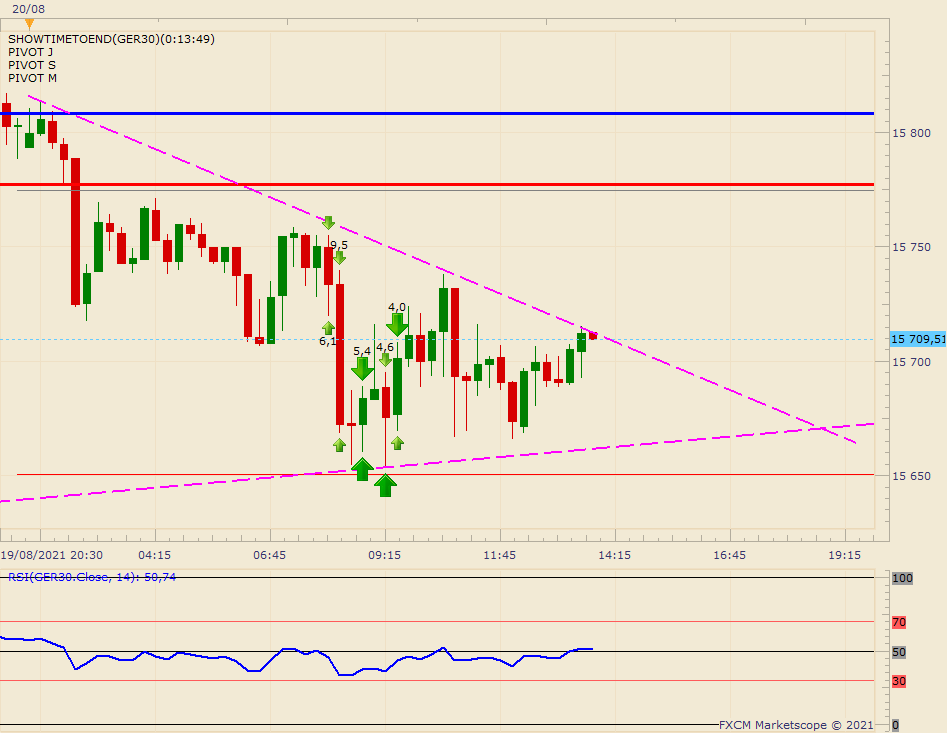Click the 09:15 time axis label
Viewport: 947px width, 733px height.
385,555
